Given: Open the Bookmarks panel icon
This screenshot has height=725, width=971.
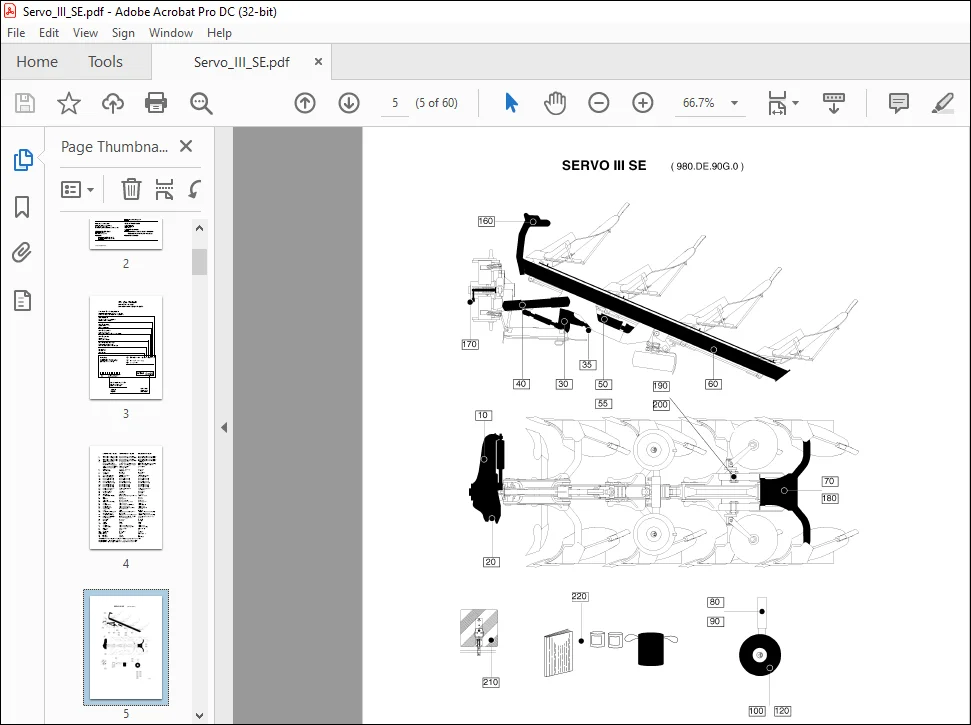Looking at the screenshot, I should (x=22, y=207).
